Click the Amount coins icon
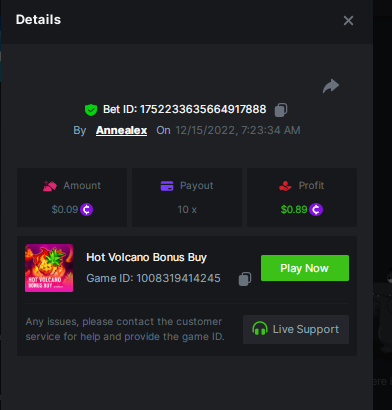 (50, 186)
